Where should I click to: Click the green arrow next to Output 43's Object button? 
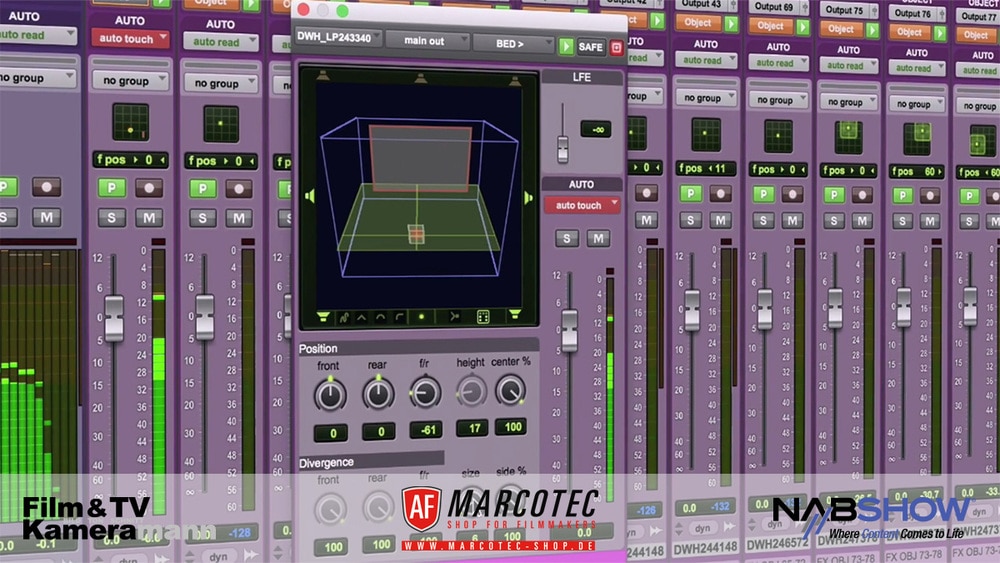coord(731,24)
